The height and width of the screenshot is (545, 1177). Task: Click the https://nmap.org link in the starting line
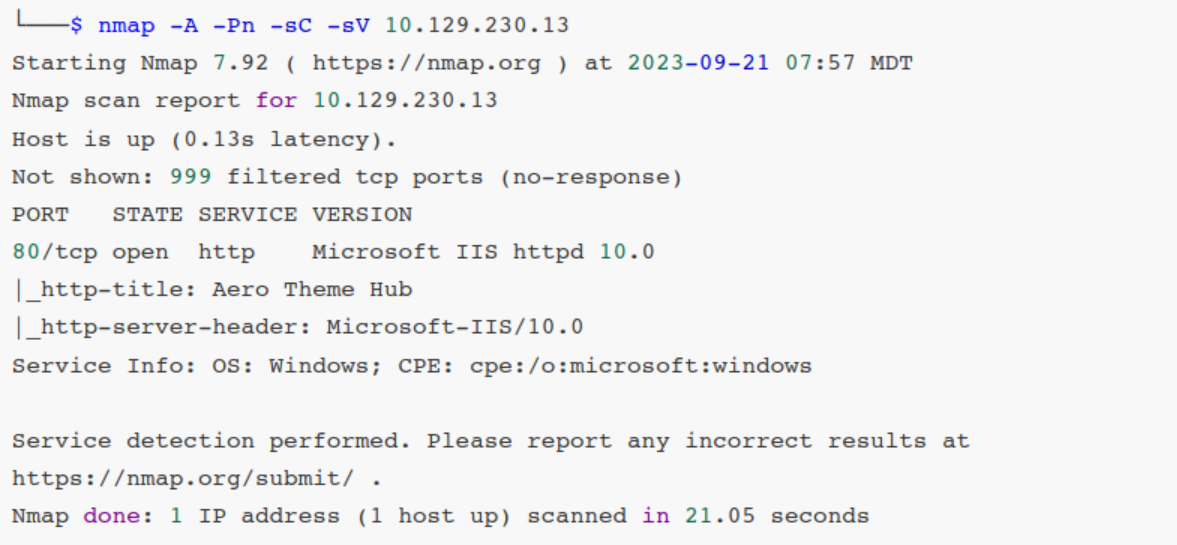pyautogui.click(x=426, y=64)
